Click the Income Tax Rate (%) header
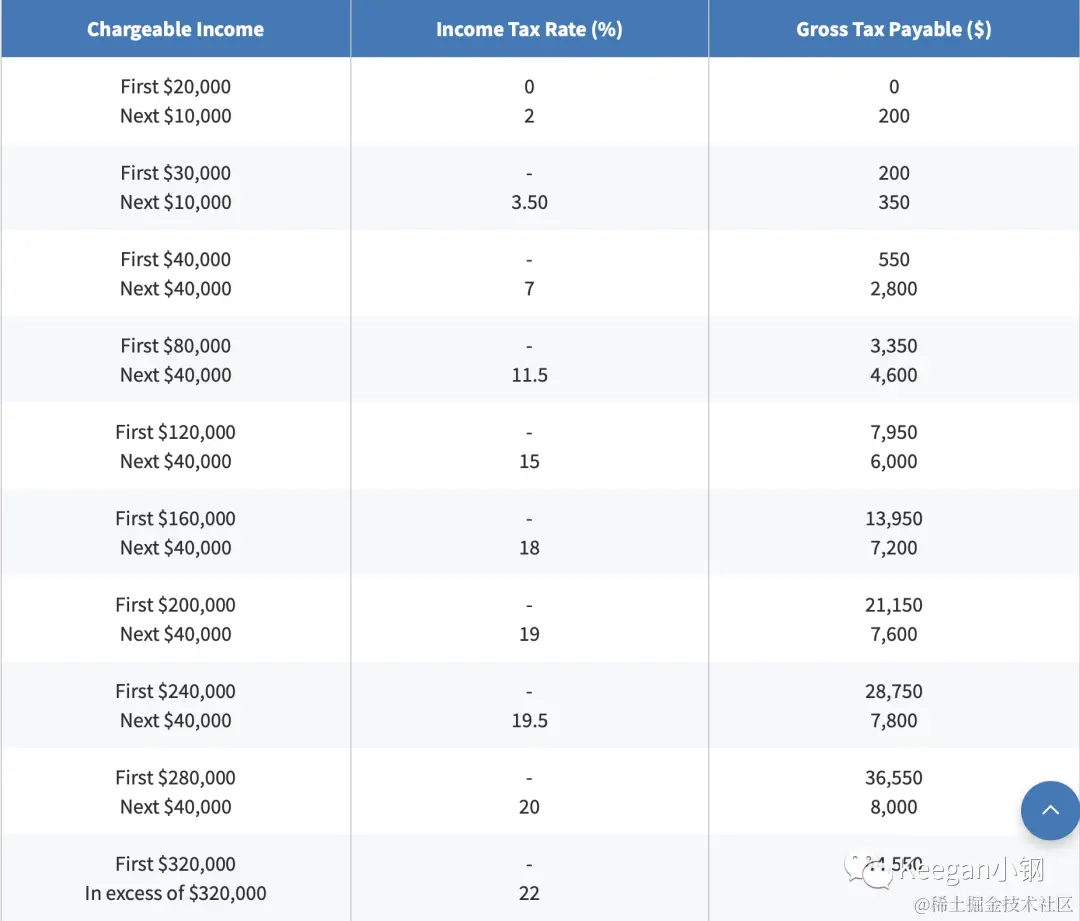This screenshot has height=921, width=1080. (x=529, y=29)
